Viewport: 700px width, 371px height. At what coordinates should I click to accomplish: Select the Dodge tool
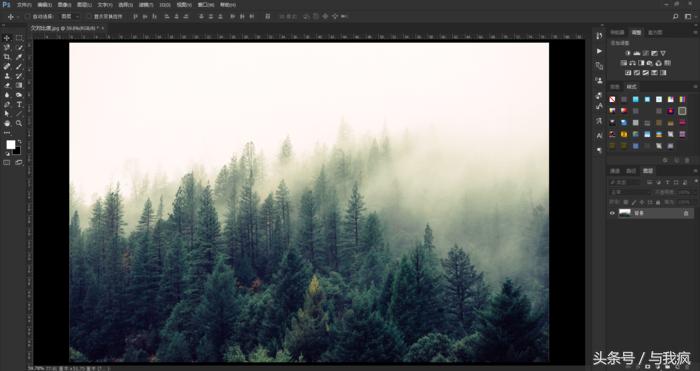tap(19, 95)
